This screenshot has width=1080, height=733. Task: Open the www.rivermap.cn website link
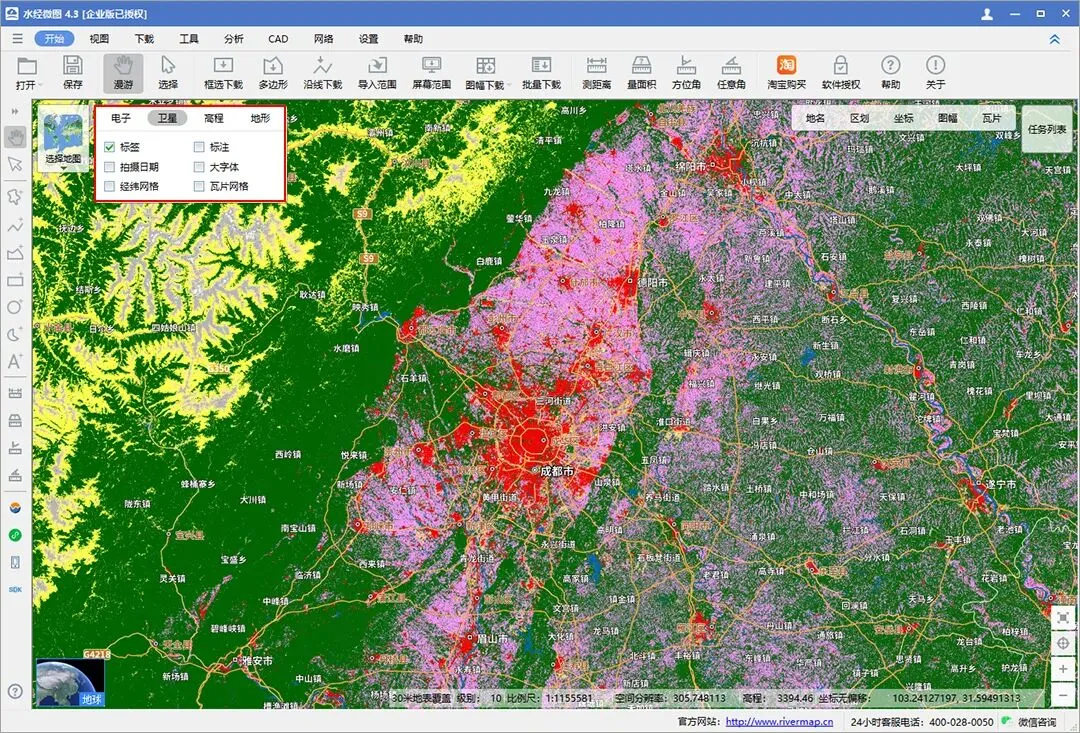pyautogui.click(x=779, y=722)
